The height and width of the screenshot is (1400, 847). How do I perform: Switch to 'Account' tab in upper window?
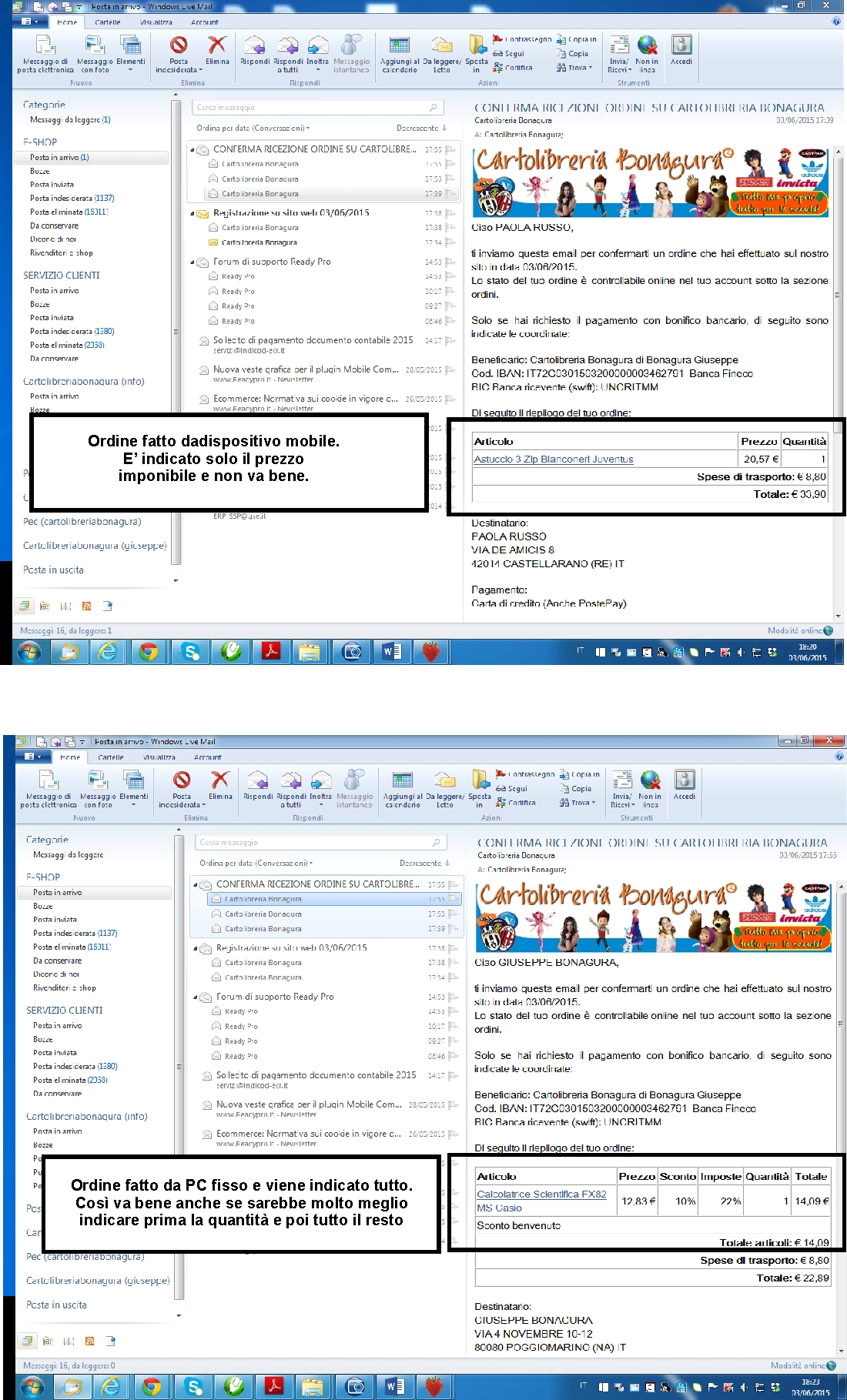pyautogui.click(x=205, y=22)
